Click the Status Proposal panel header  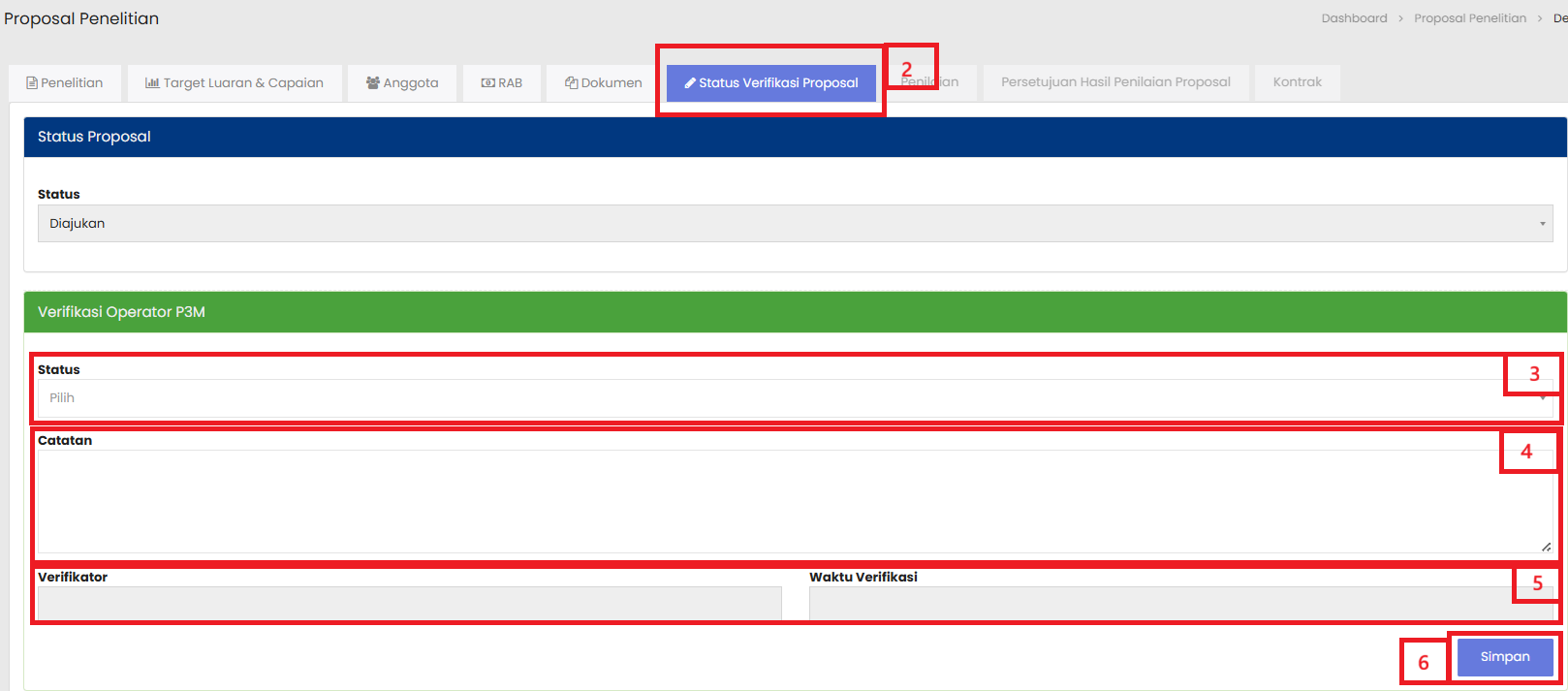tap(795, 138)
